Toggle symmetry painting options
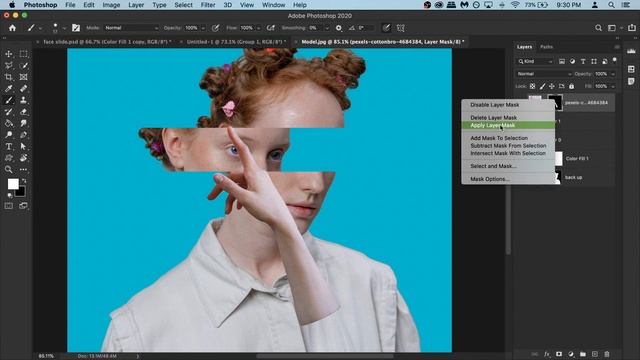The image size is (640, 360). [401, 28]
